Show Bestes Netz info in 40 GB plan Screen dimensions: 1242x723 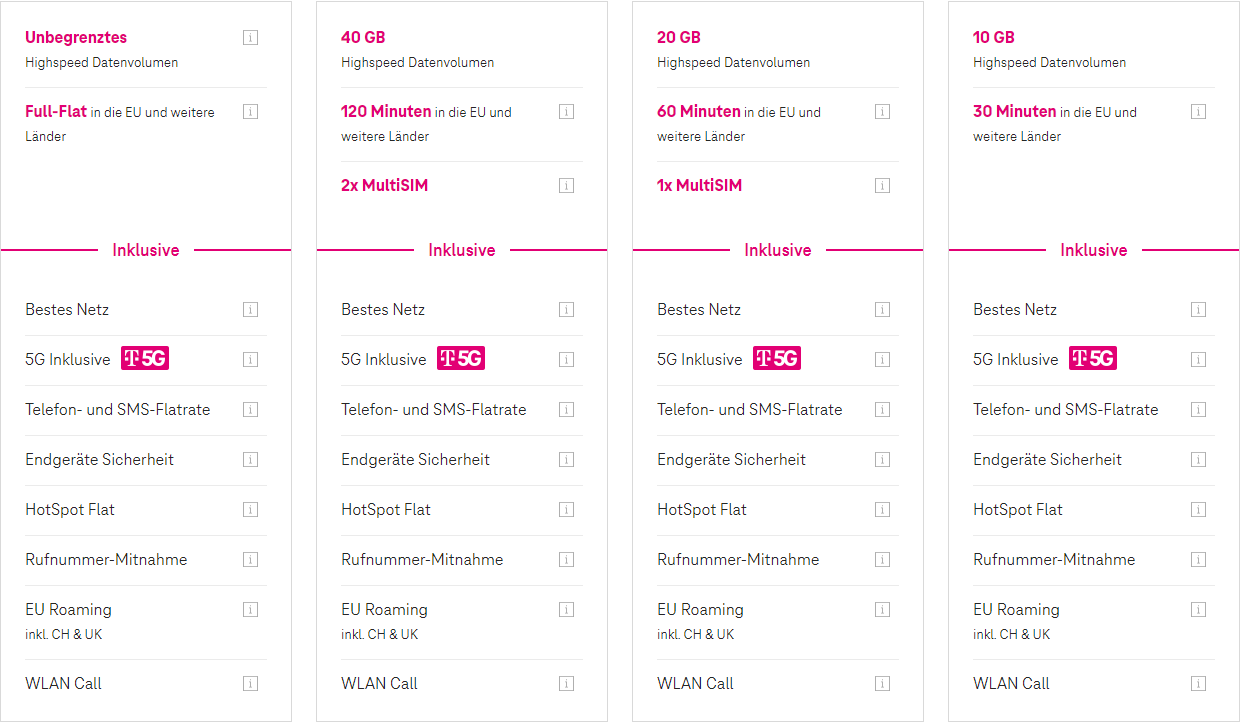pos(566,309)
